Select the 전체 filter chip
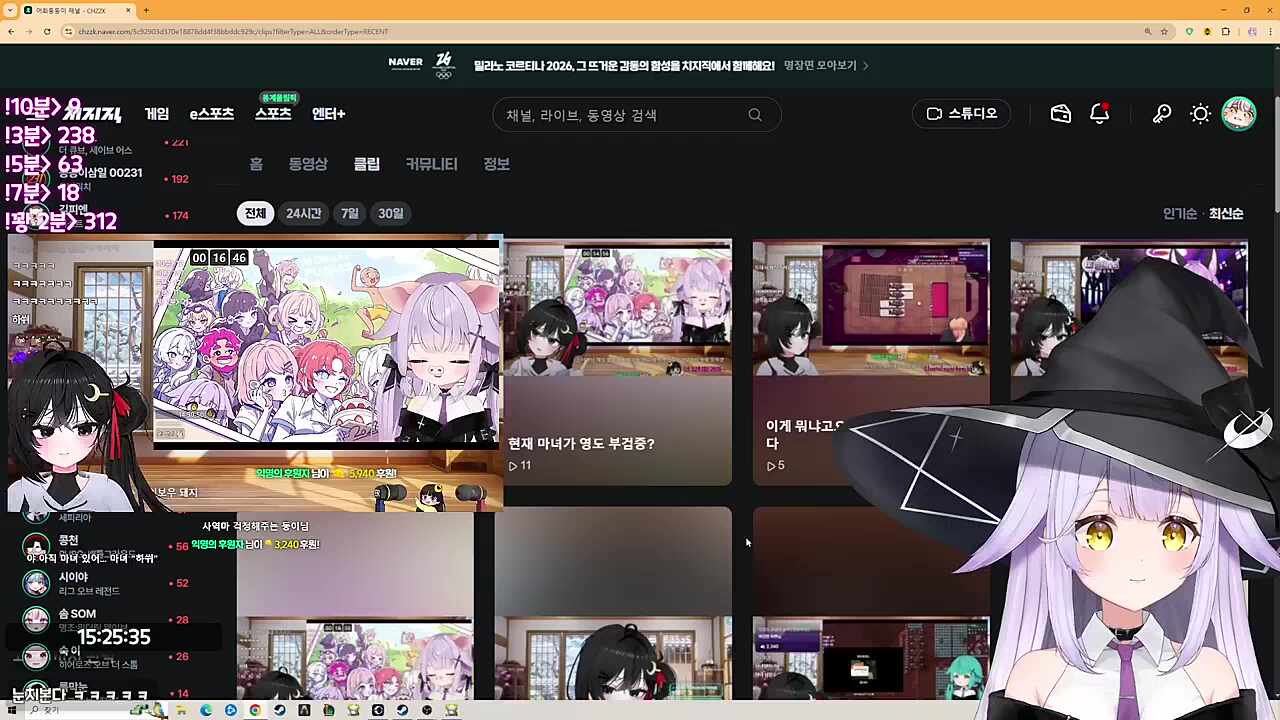 click(x=254, y=212)
